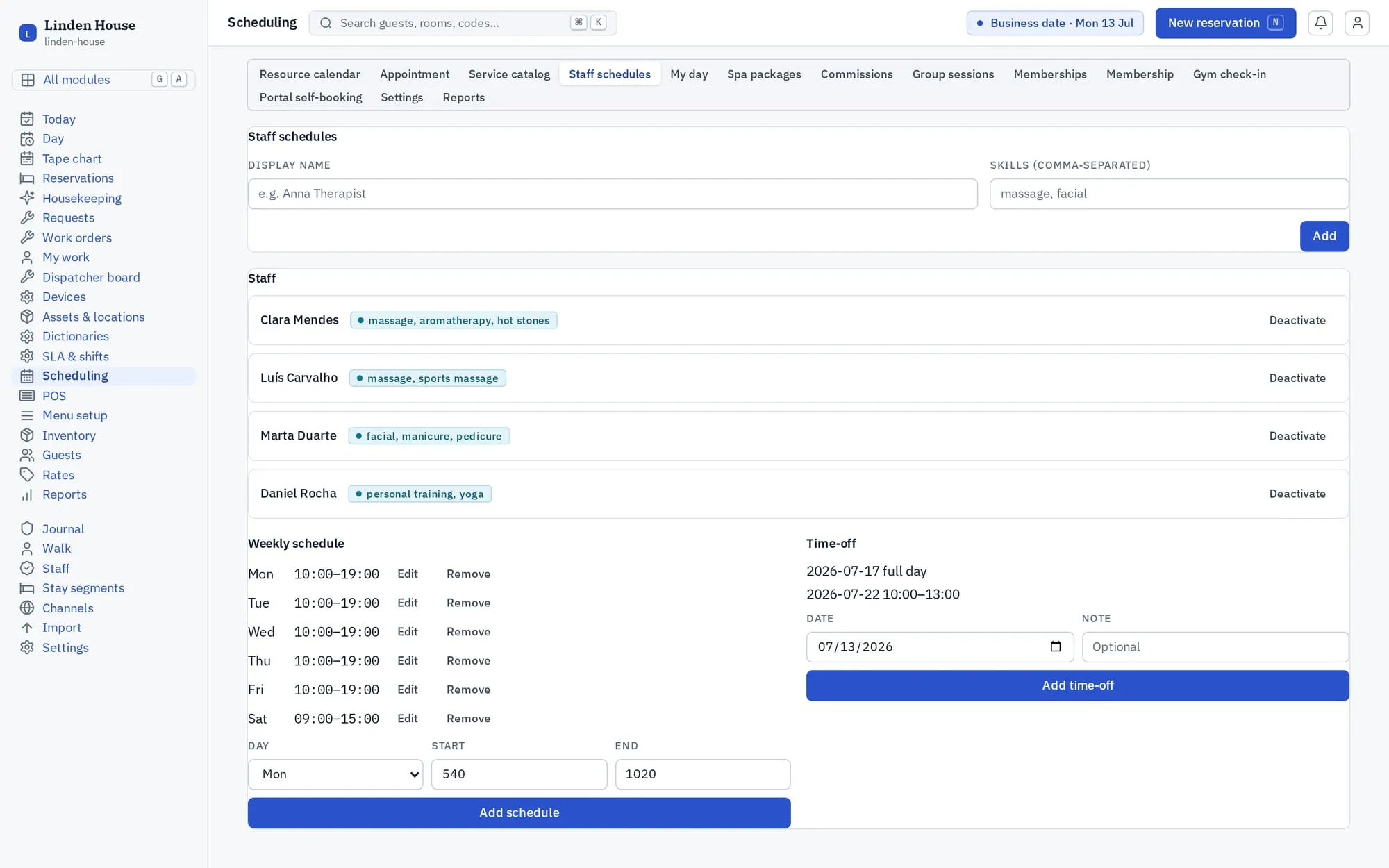Image resolution: width=1389 pixels, height=868 pixels.
Task: Click the Linden House logo icon
Action: click(28, 33)
